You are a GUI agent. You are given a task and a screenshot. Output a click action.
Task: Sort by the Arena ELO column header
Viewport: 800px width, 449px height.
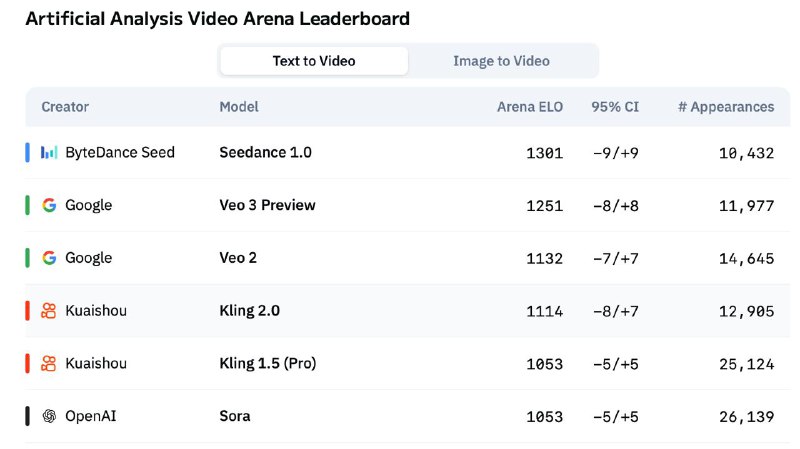pyautogui.click(x=530, y=107)
